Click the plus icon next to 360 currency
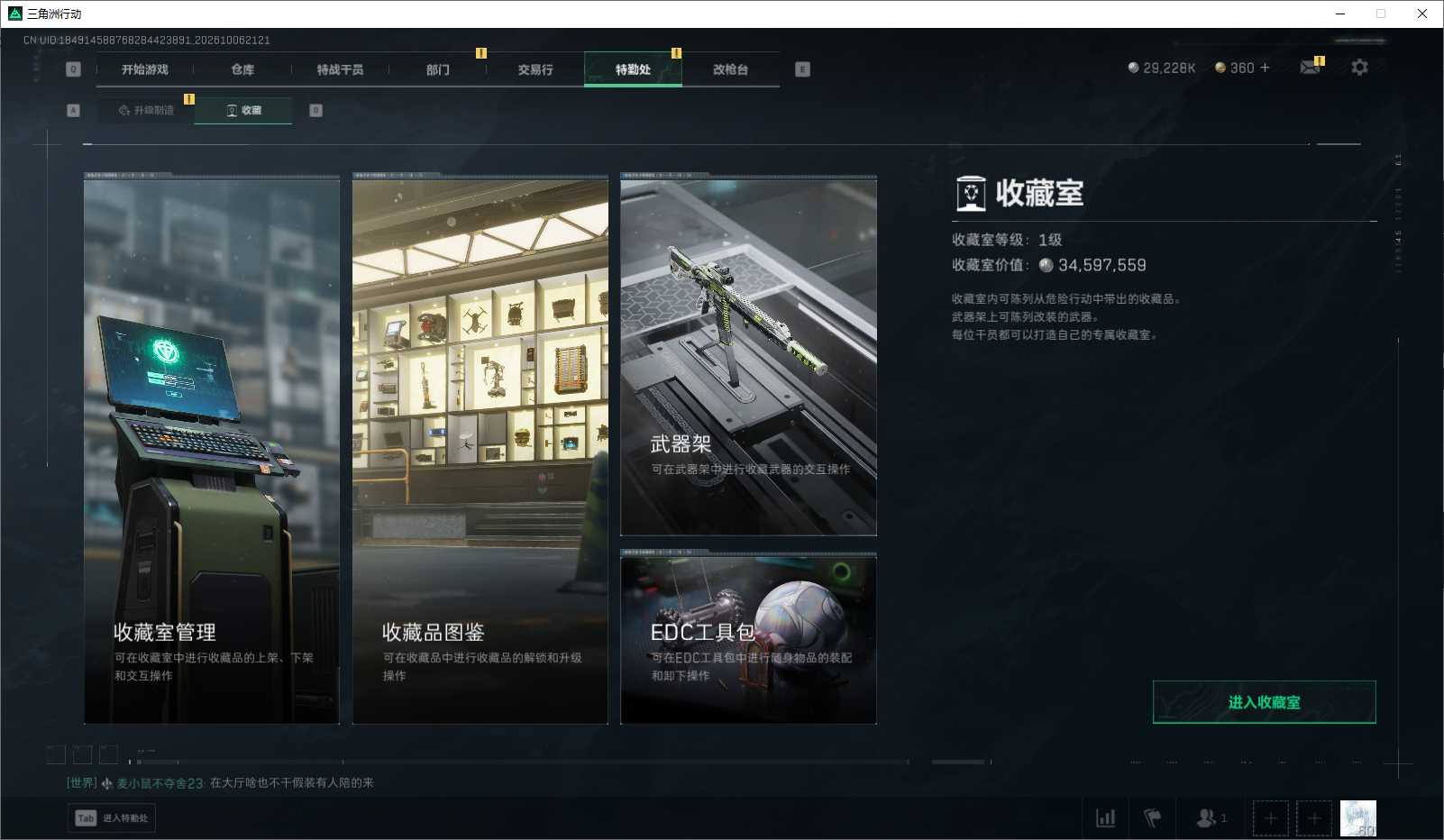The height and width of the screenshot is (840, 1444). [1265, 68]
